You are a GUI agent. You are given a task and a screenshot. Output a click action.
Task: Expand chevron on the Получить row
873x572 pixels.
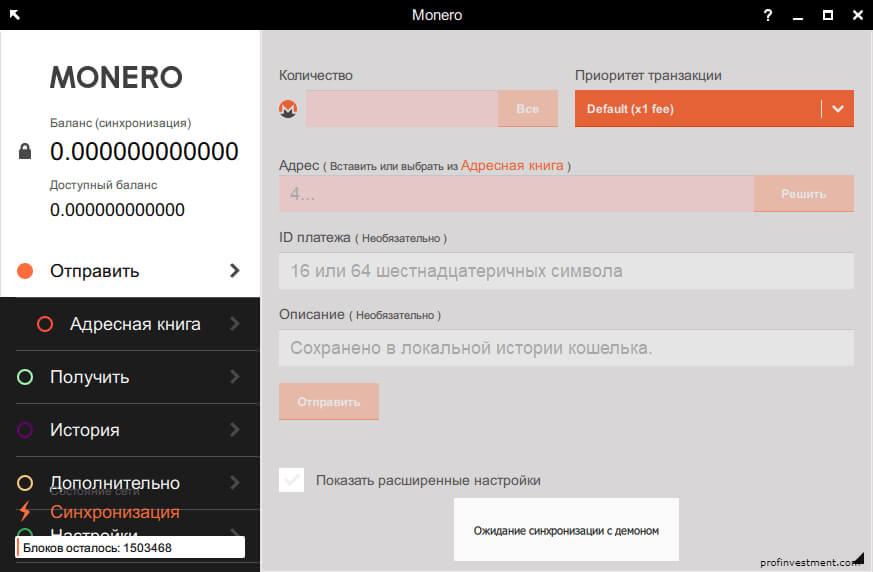pos(234,377)
